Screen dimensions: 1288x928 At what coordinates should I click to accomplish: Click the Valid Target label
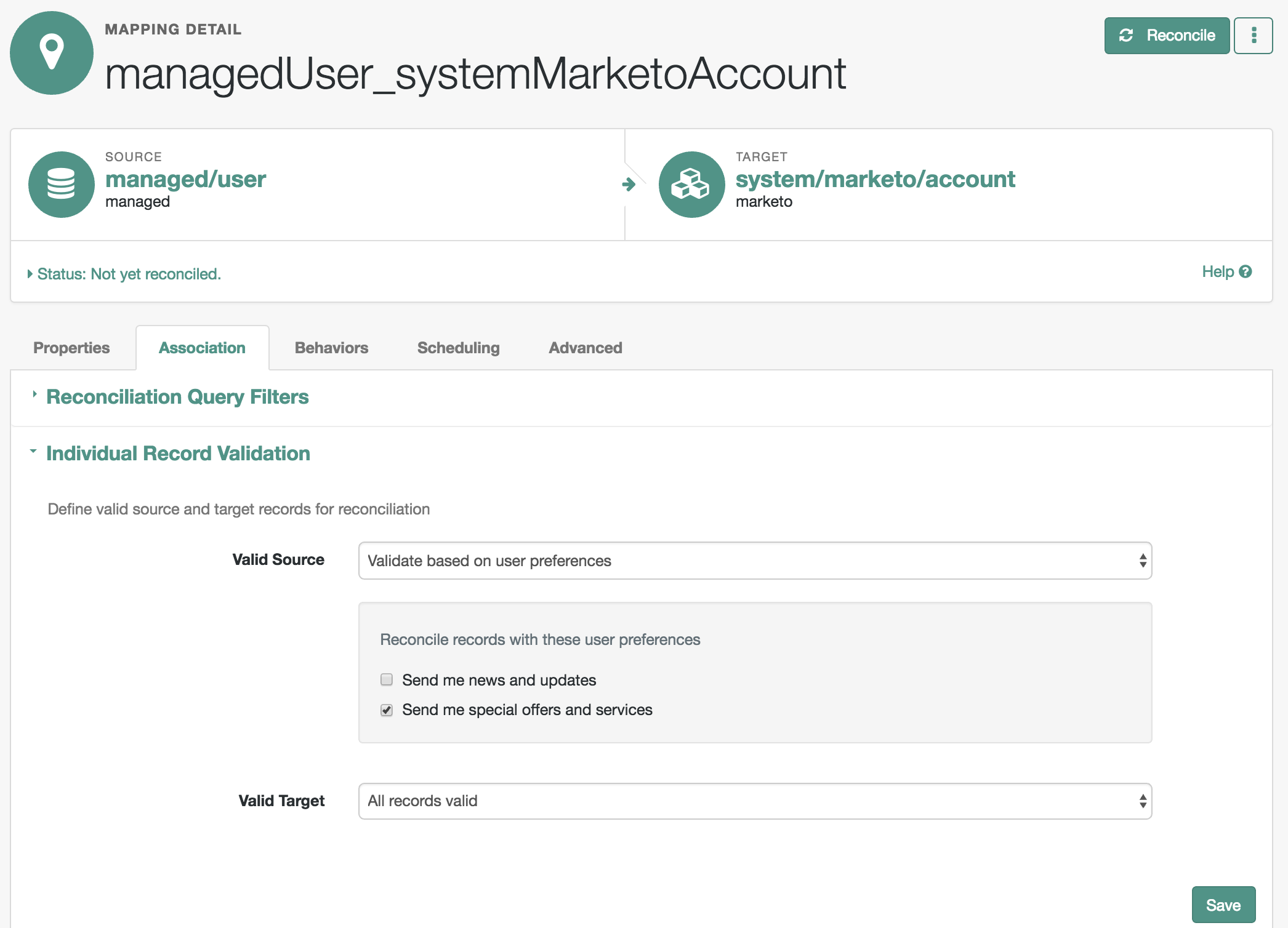[281, 801]
